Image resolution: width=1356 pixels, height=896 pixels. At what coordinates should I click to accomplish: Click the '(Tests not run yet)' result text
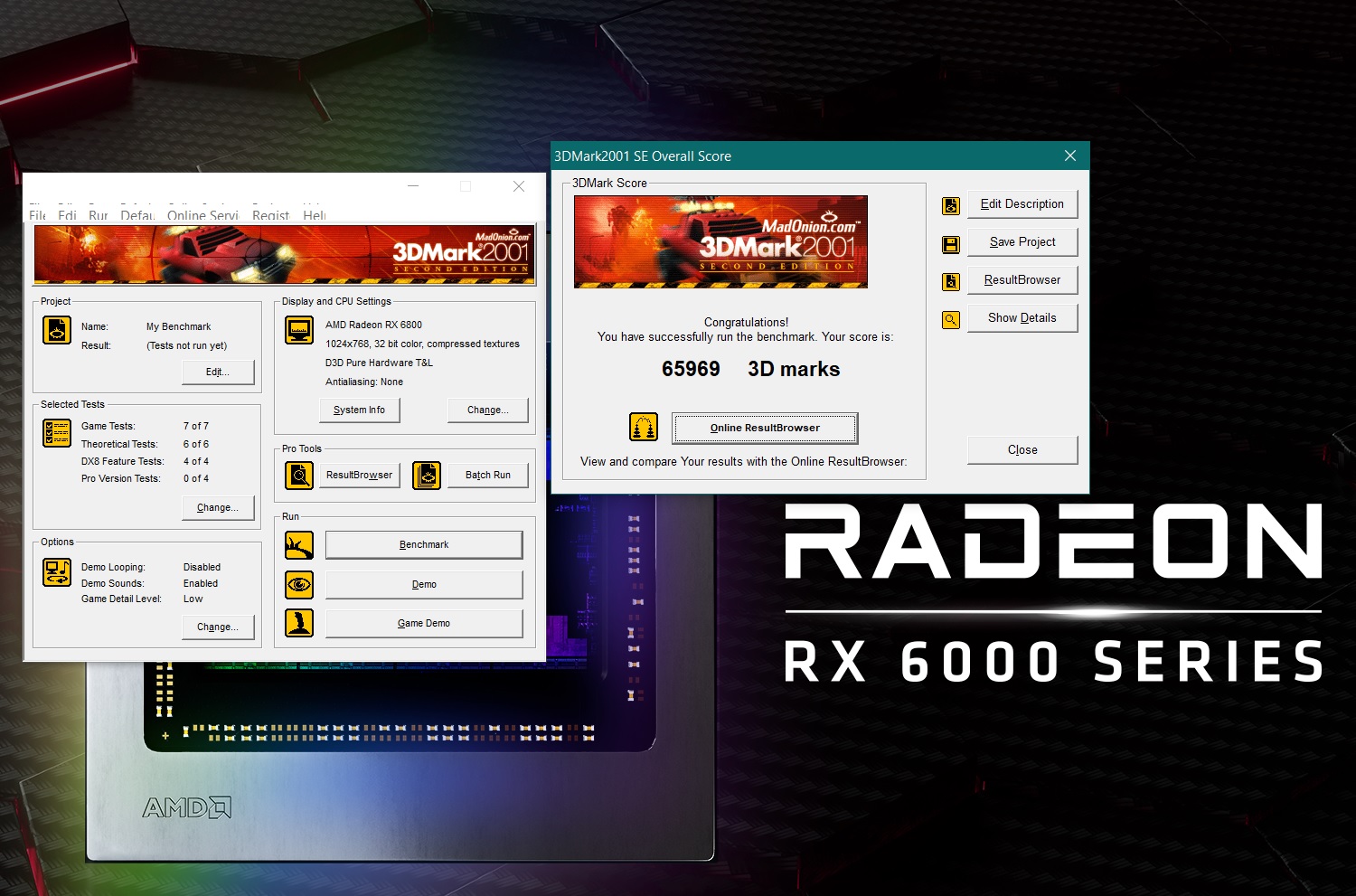point(187,345)
